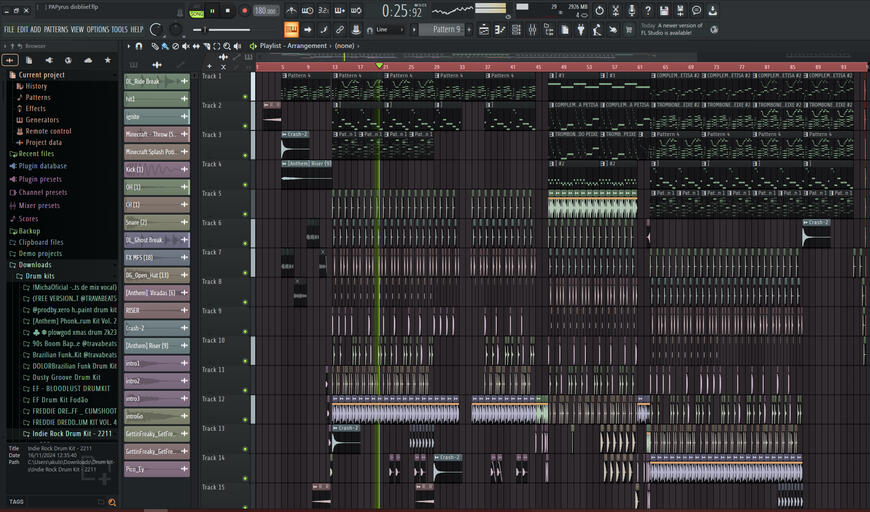Click the red record button
The height and width of the screenshot is (512, 870).
point(244,11)
